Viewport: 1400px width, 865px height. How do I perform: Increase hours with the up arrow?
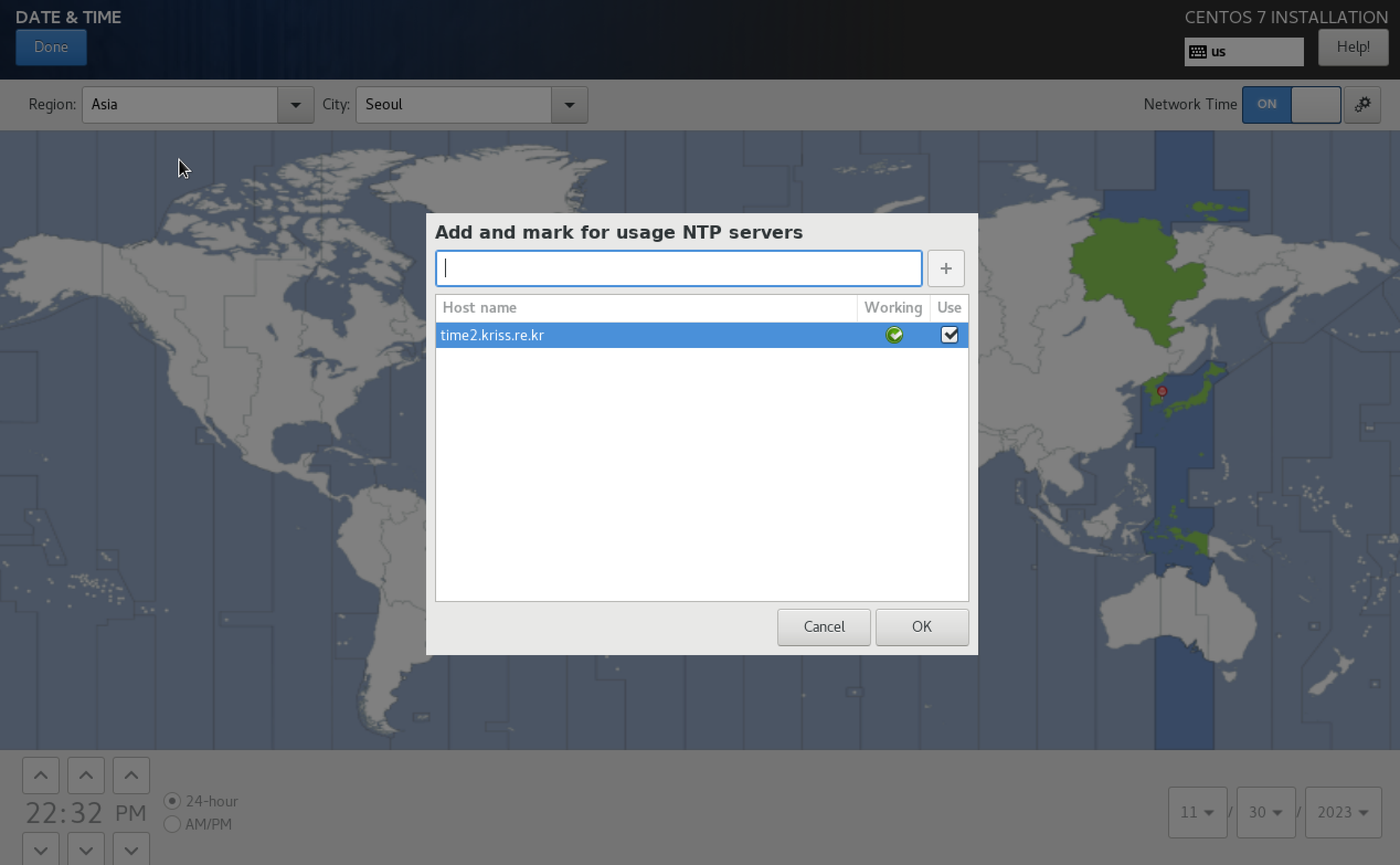[41, 776]
